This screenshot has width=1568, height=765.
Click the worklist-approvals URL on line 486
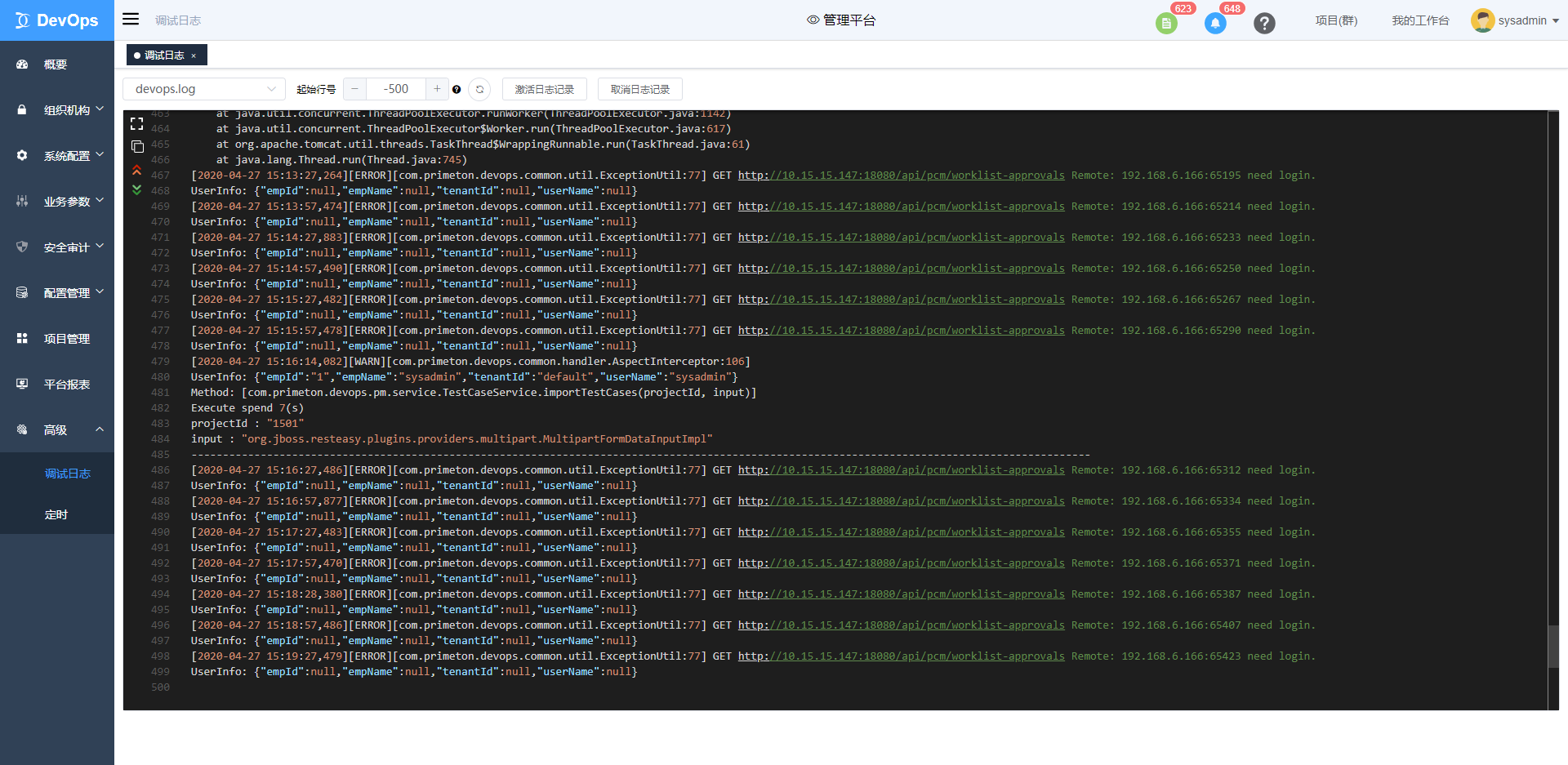tap(902, 470)
